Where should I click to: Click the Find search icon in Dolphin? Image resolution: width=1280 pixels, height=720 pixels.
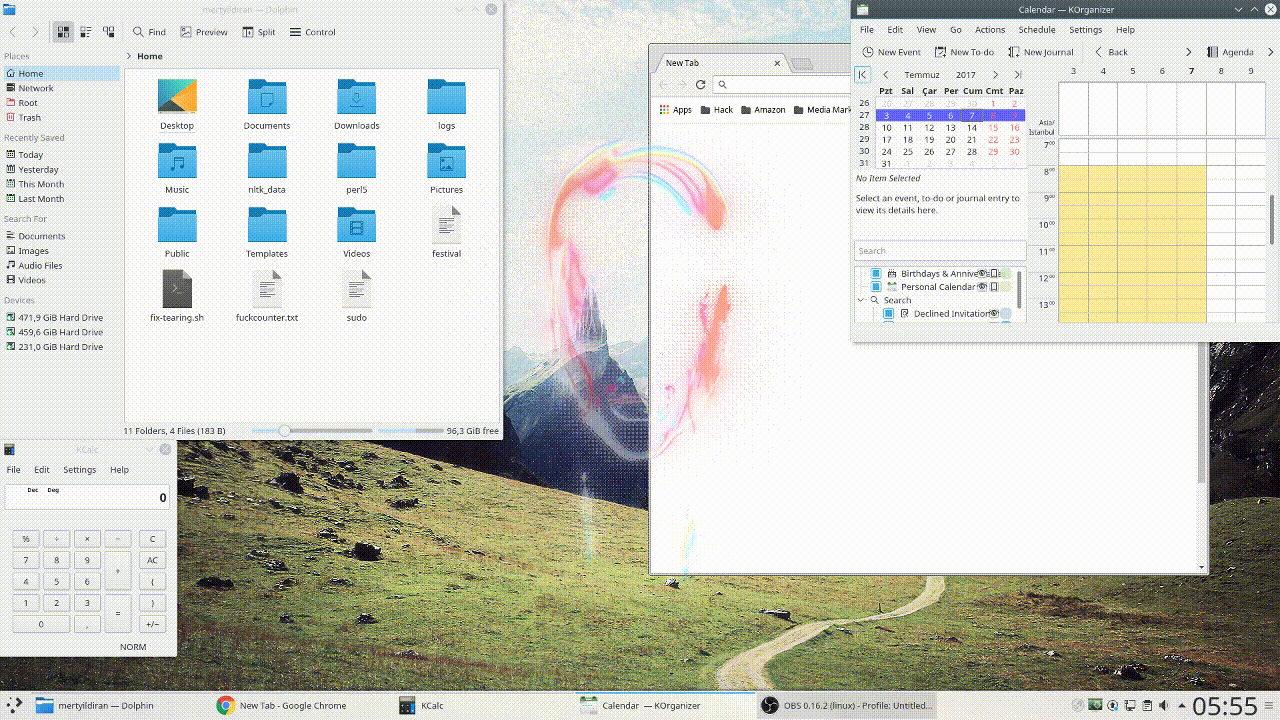click(139, 32)
